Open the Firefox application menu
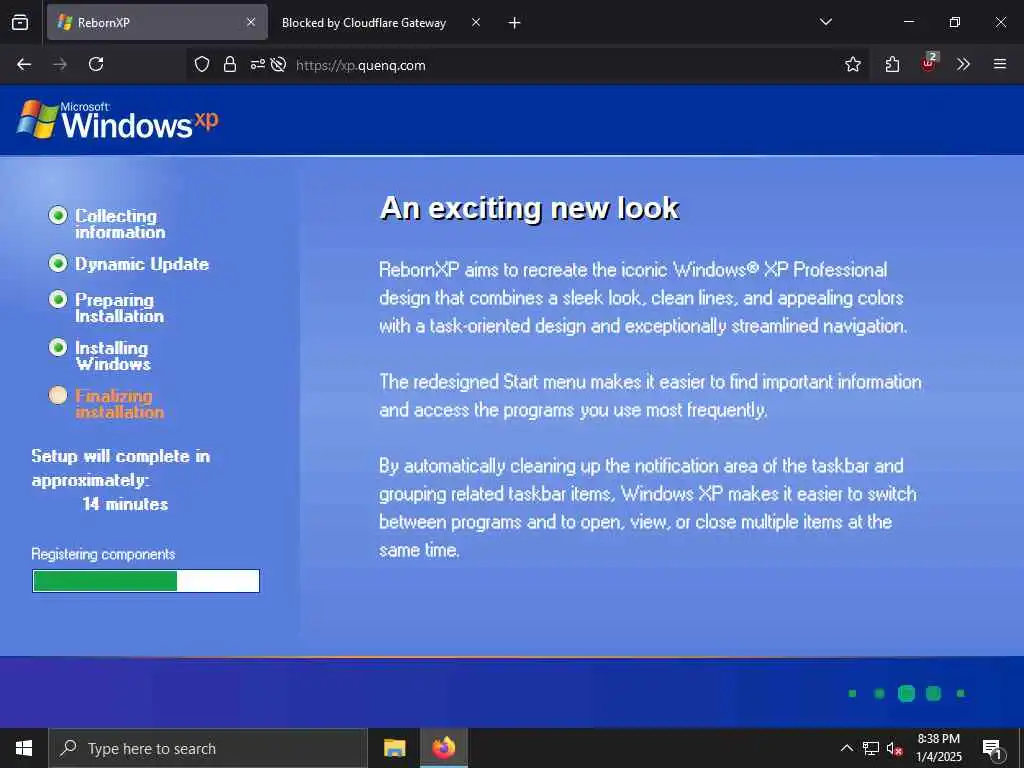Image resolution: width=1024 pixels, height=768 pixels. [x=1000, y=64]
